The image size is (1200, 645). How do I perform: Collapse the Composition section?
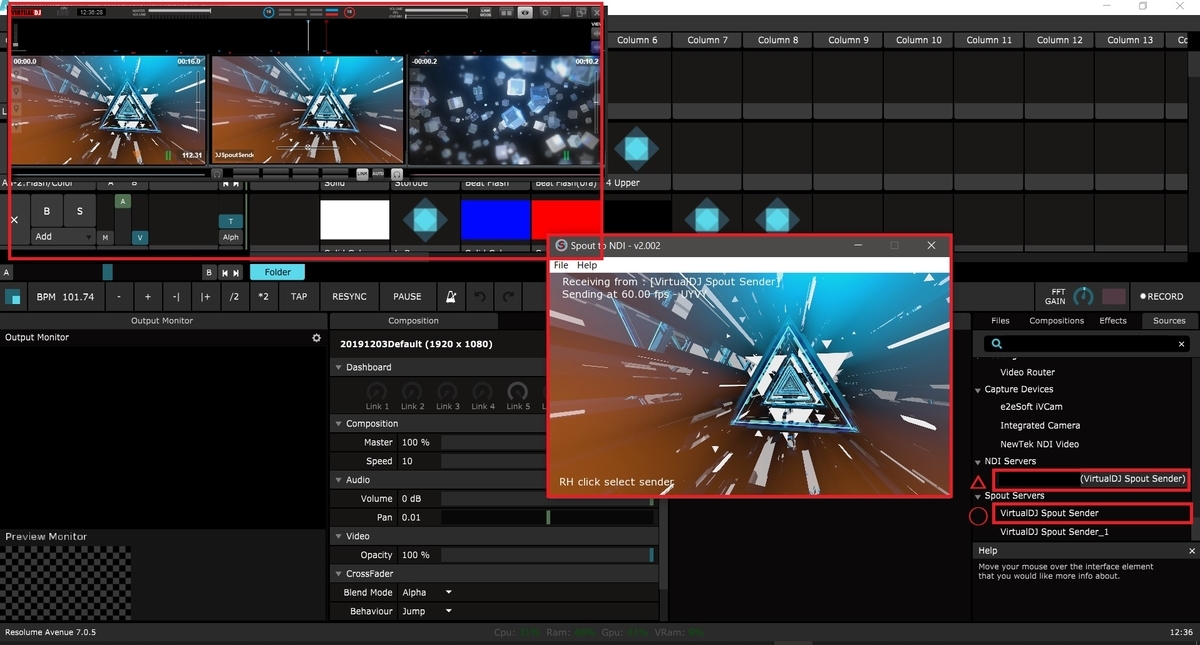coord(339,424)
